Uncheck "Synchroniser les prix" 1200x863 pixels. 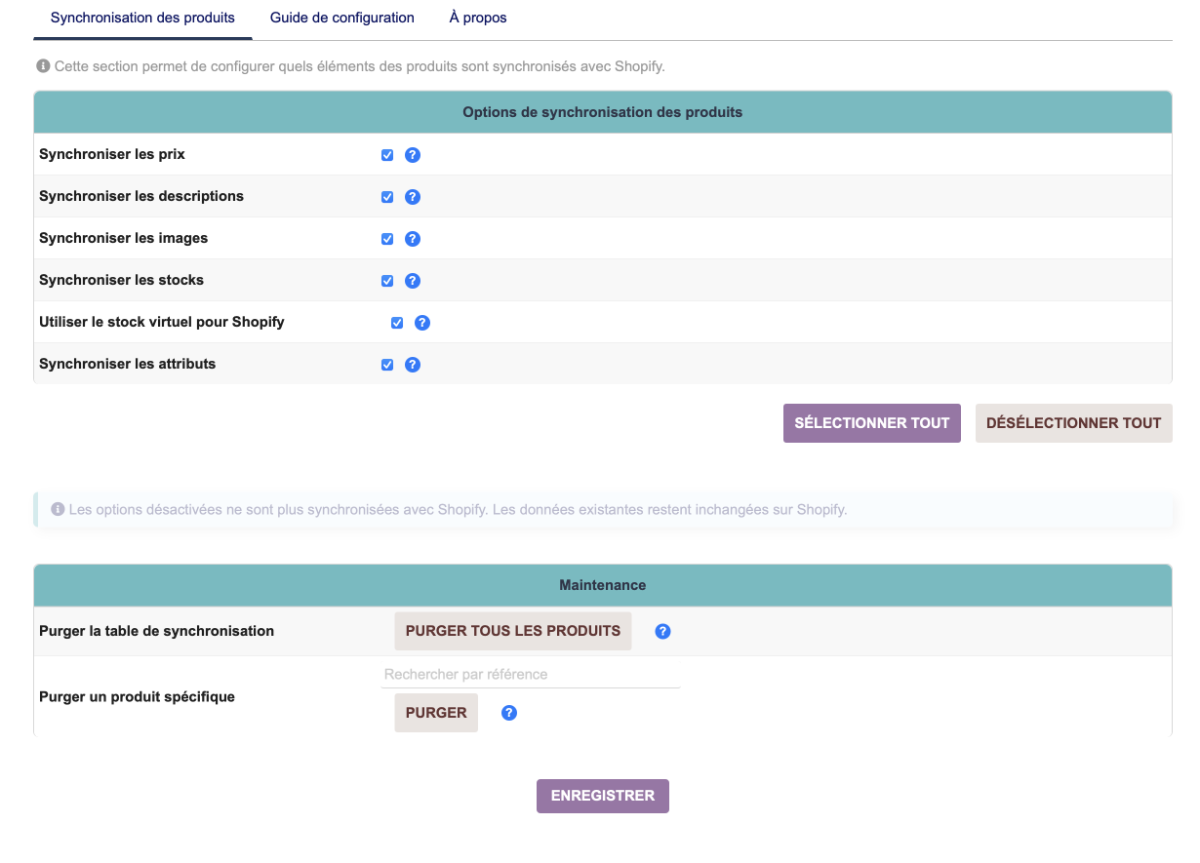coord(387,155)
